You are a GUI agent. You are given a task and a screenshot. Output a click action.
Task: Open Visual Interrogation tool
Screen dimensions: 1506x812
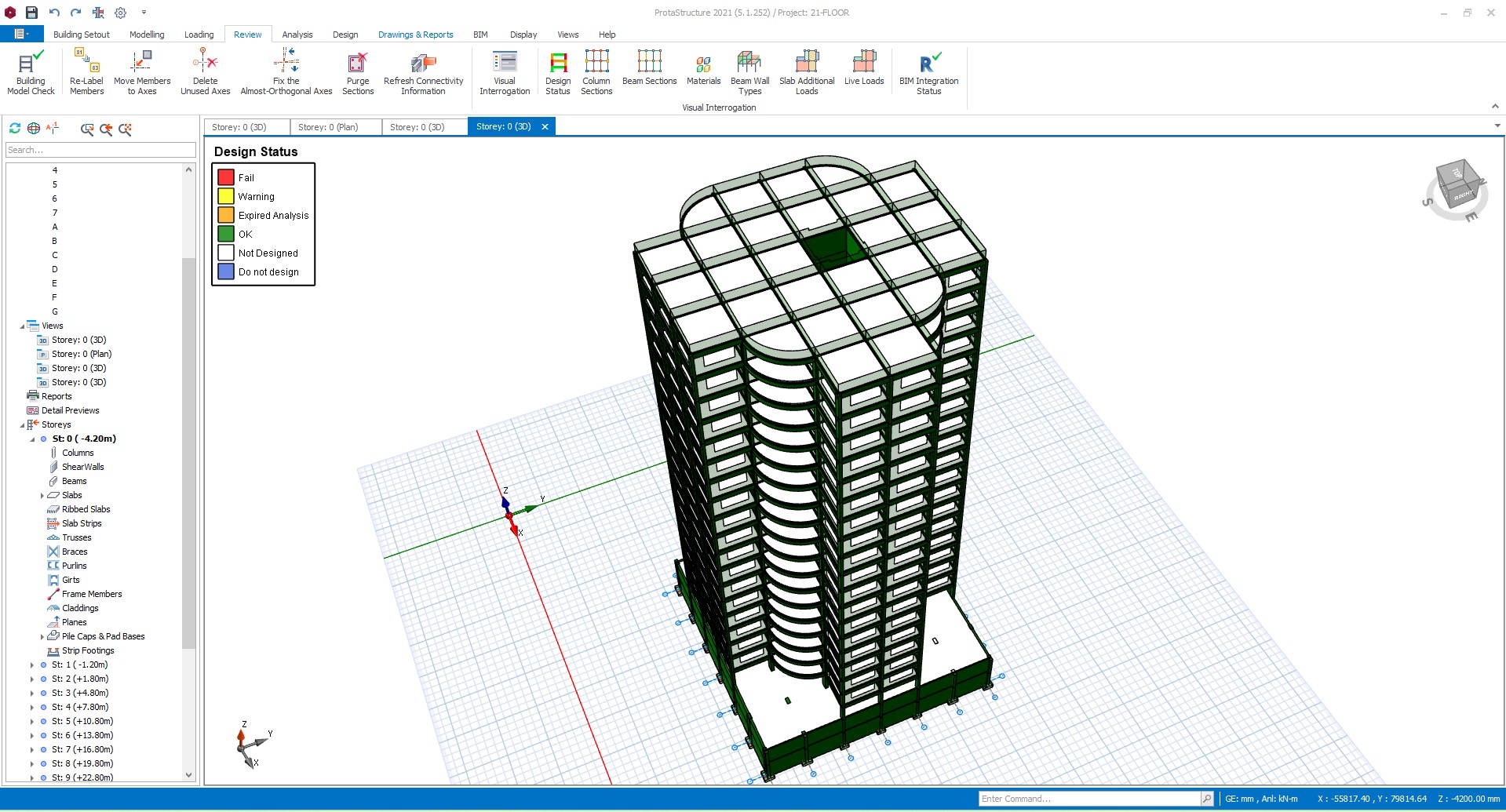coord(505,72)
